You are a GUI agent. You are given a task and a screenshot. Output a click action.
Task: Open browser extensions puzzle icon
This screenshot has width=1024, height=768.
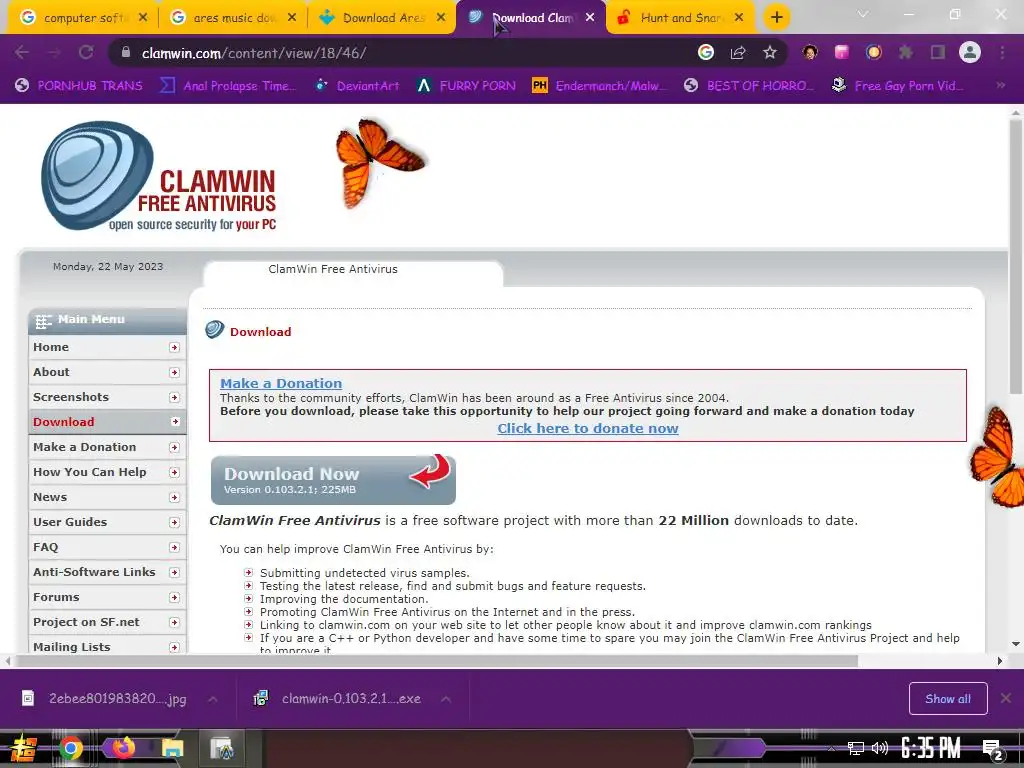[906, 52]
